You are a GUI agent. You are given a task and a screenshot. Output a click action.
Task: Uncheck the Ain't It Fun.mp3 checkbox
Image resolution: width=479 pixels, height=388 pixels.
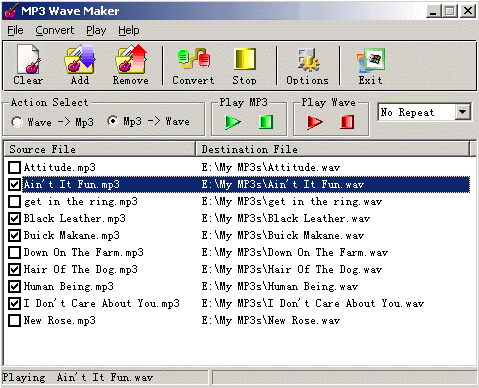[14, 184]
